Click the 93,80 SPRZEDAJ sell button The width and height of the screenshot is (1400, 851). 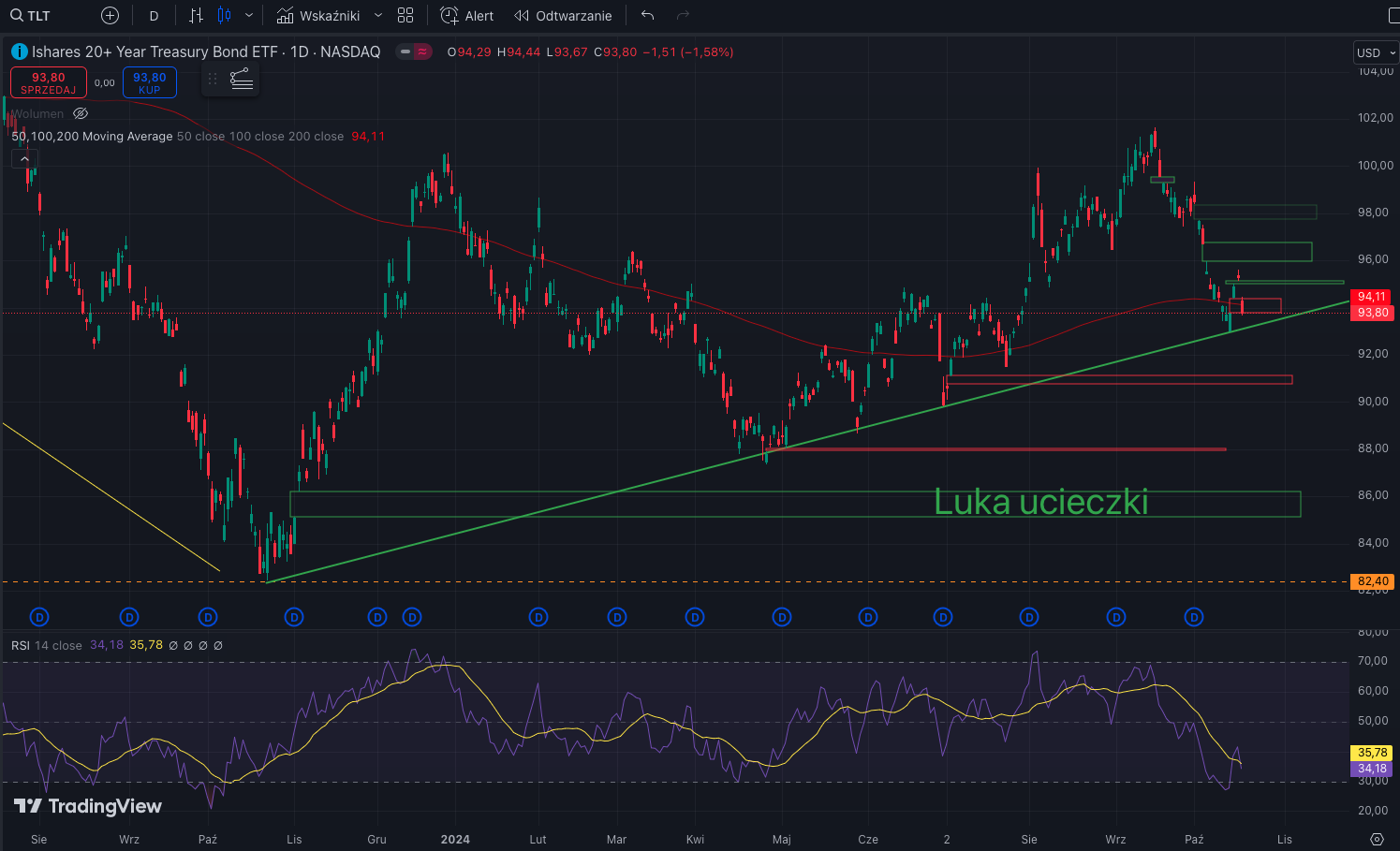coord(49,82)
